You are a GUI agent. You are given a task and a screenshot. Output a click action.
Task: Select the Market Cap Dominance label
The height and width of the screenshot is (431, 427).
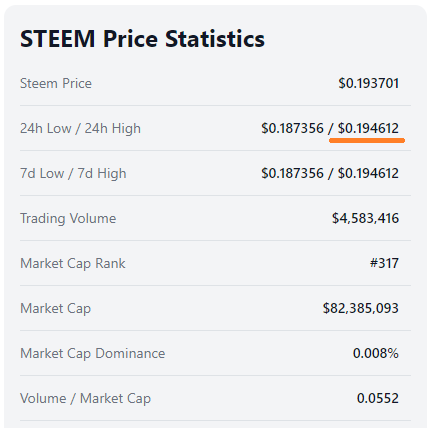(x=92, y=354)
